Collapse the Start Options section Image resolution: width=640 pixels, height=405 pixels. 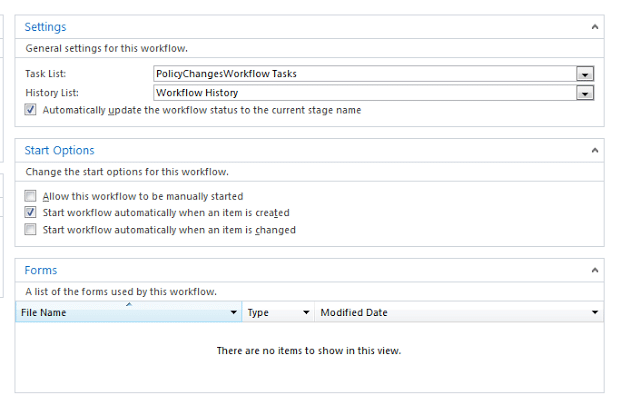tap(595, 150)
